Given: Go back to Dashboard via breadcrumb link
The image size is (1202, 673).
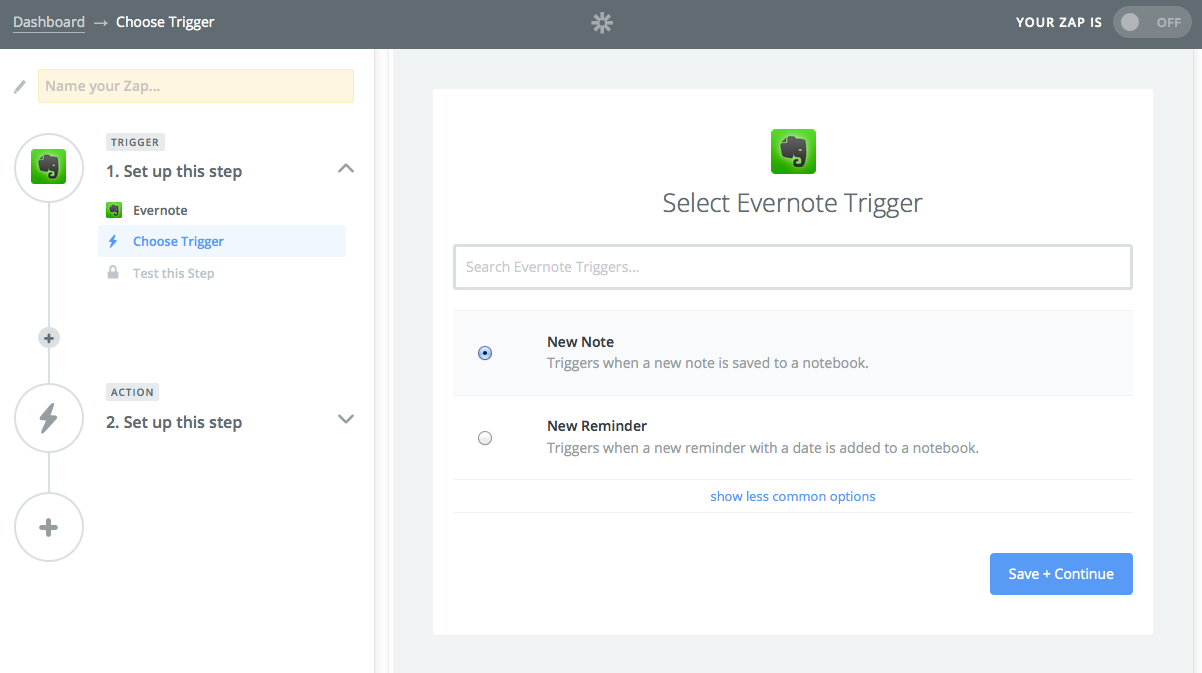Looking at the screenshot, I should point(49,22).
